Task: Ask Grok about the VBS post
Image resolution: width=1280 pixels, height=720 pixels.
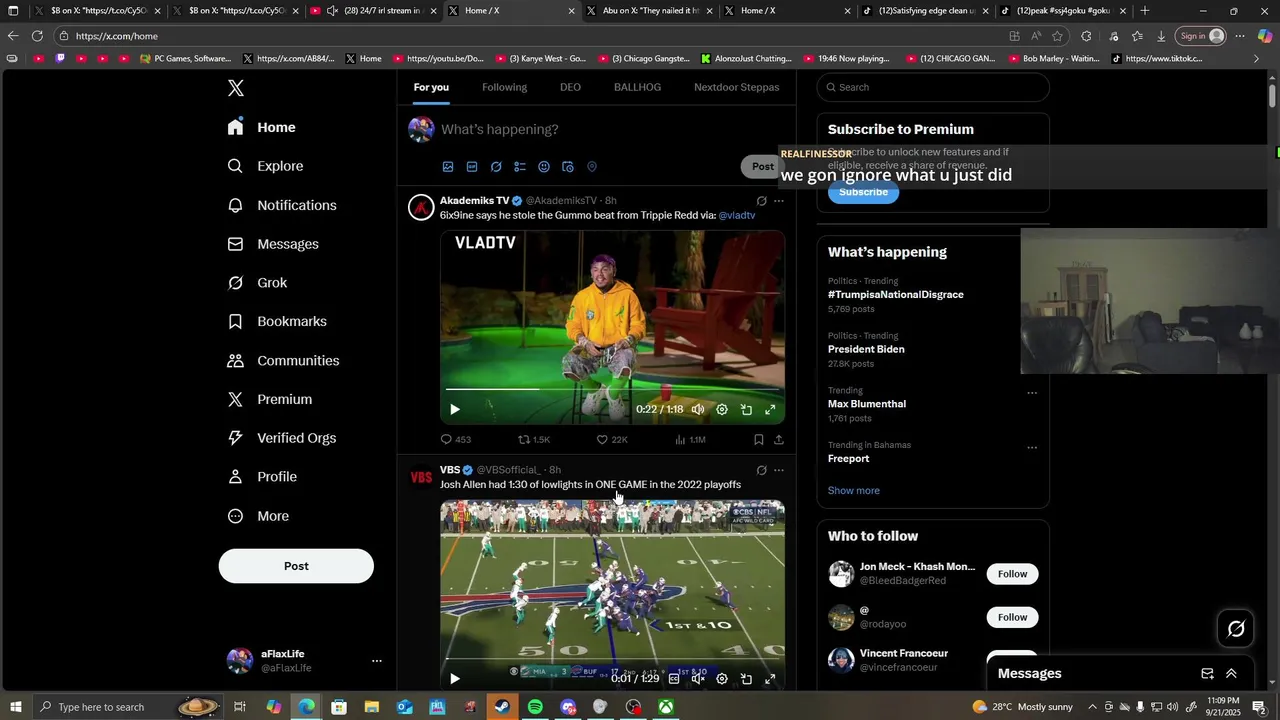Action: (761, 470)
